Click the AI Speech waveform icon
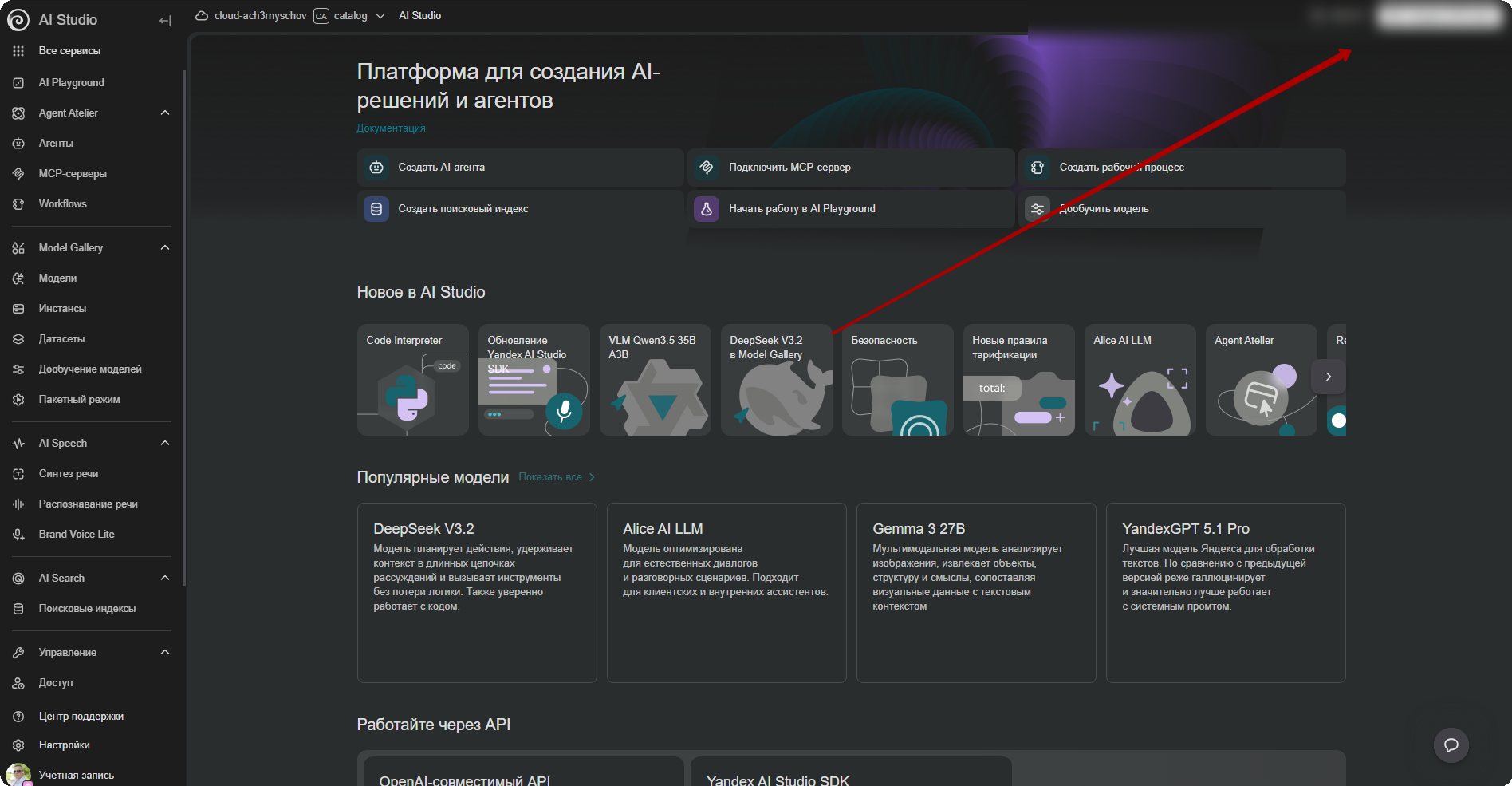 pos(18,444)
